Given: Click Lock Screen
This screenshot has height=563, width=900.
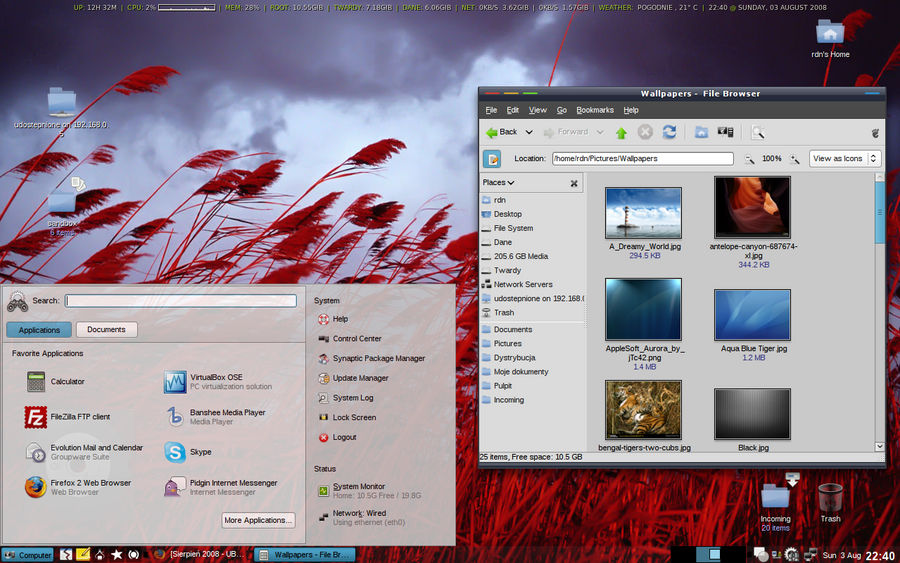Looking at the screenshot, I should [x=347, y=417].
